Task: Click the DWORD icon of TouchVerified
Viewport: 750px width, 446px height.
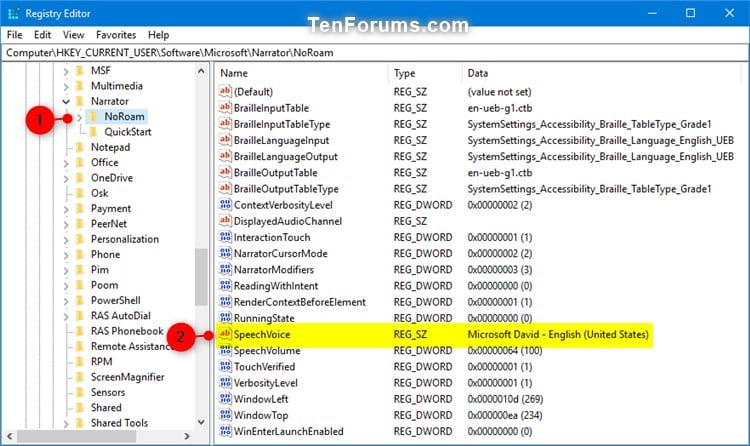Action: click(225, 367)
